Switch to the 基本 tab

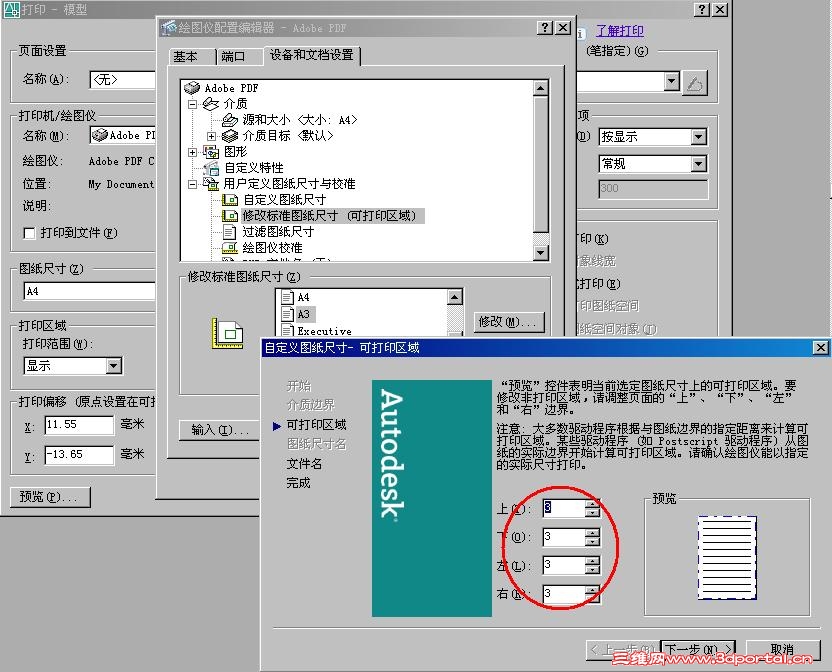tap(186, 57)
